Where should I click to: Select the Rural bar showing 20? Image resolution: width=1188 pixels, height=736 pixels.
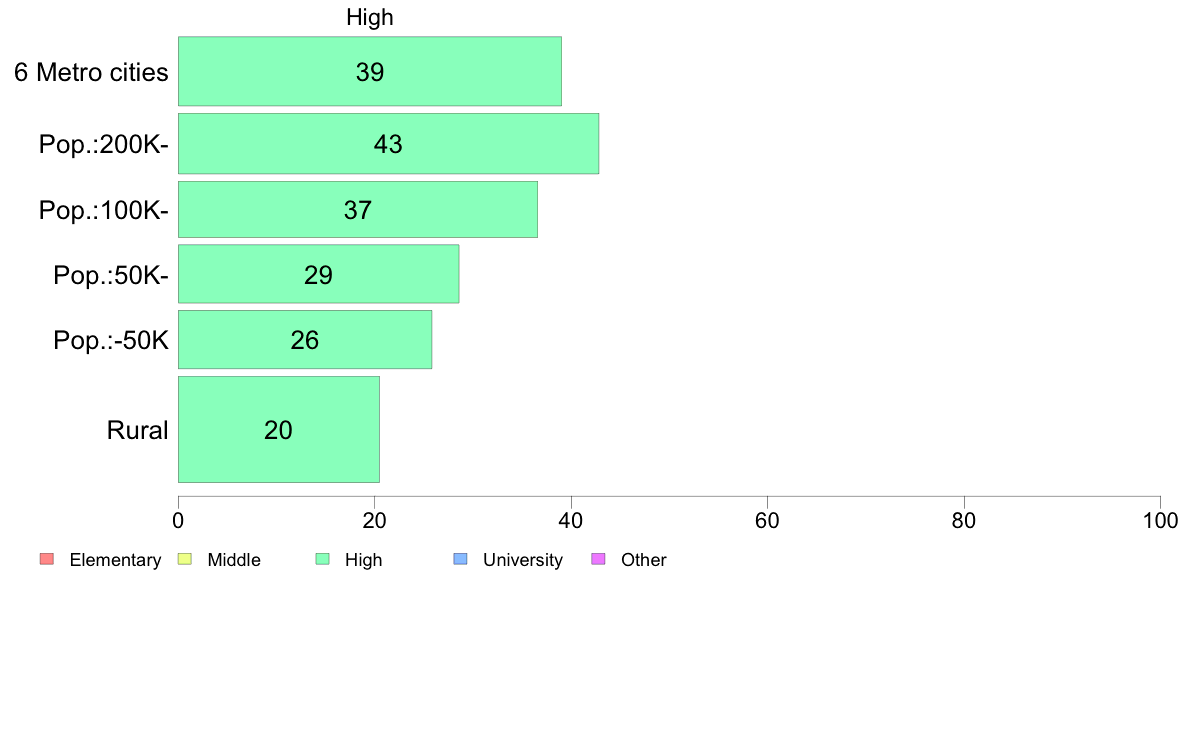(x=279, y=429)
